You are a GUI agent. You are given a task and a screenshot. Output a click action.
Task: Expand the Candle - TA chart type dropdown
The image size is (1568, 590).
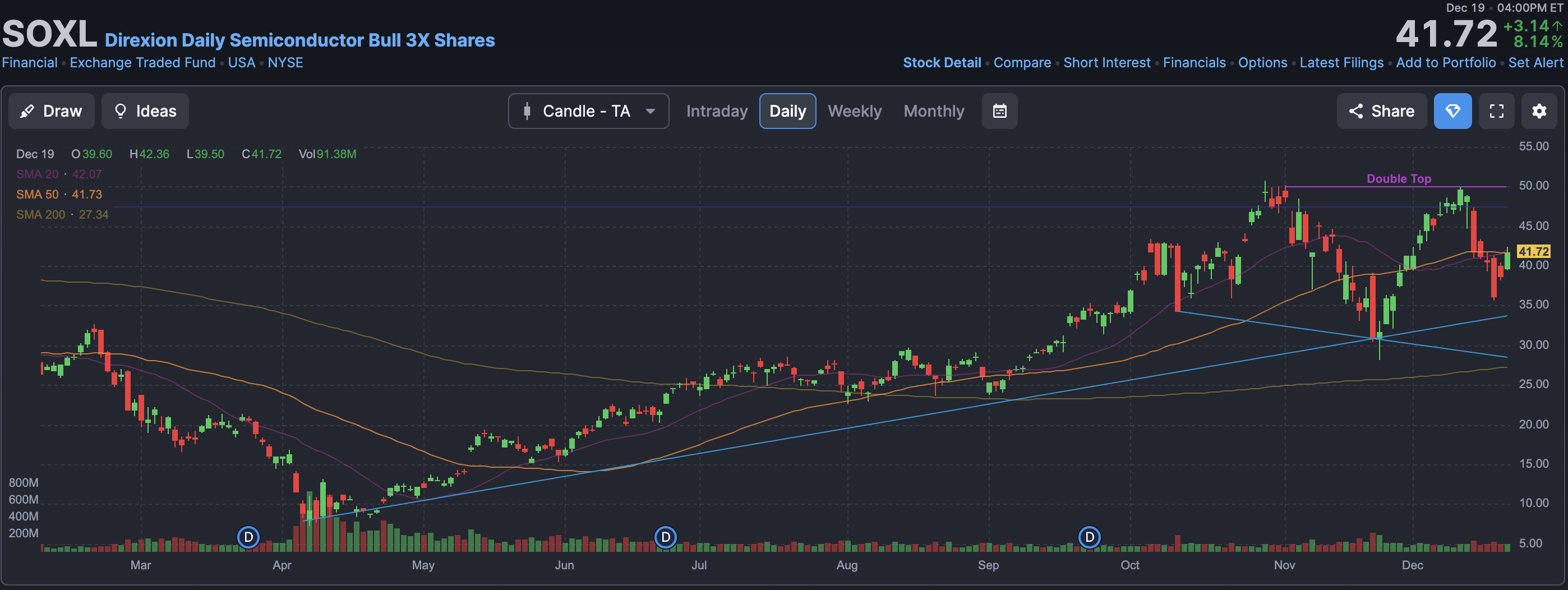[x=588, y=111]
